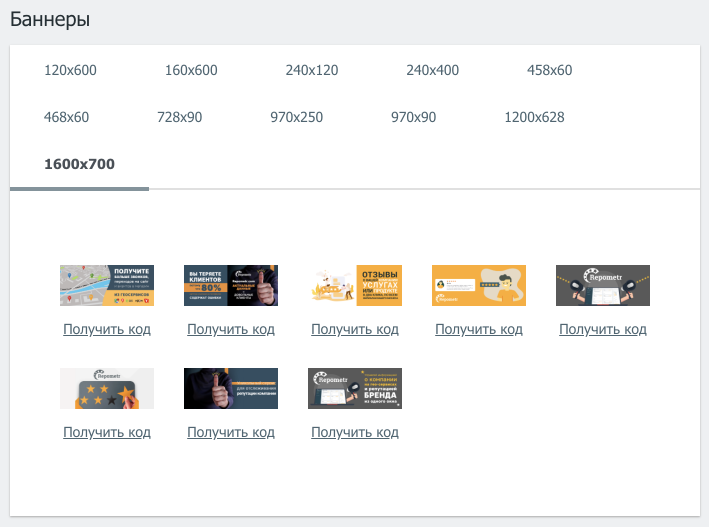Open the 728x90 banner size tab
This screenshot has width=709, height=527.
coord(179,117)
